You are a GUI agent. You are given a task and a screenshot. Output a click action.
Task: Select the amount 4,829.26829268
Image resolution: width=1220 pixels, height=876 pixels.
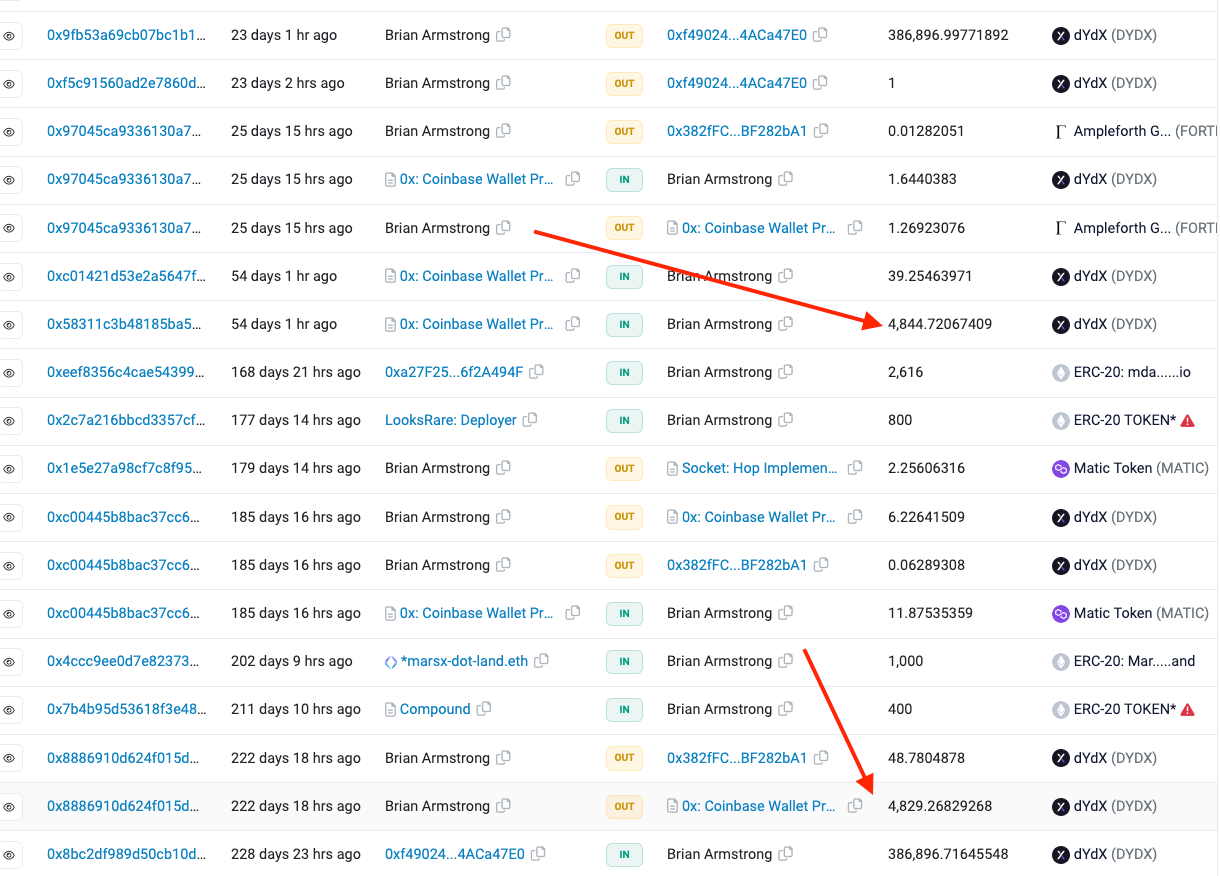click(940, 806)
